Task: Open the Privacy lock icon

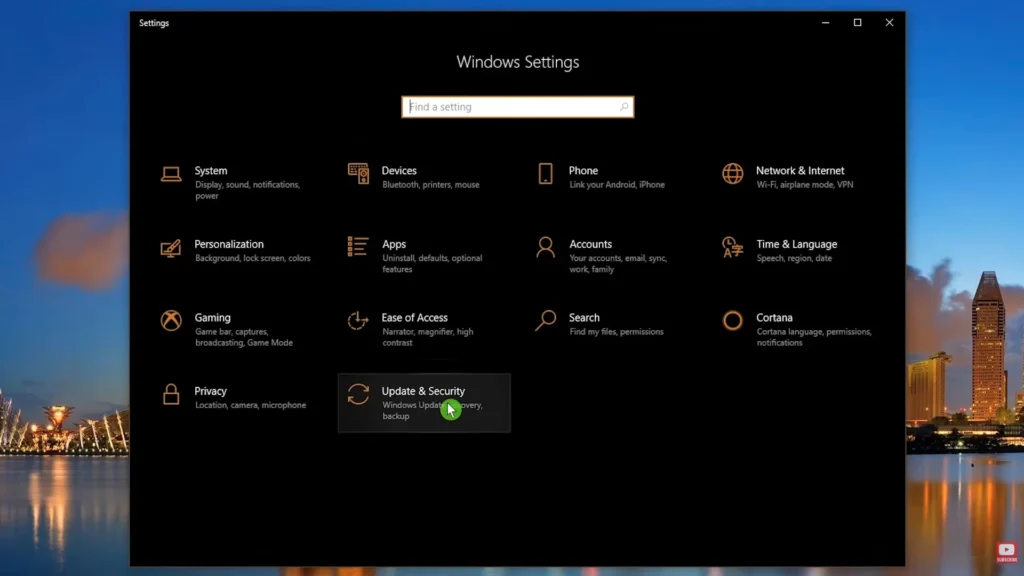Action: (171, 394)
